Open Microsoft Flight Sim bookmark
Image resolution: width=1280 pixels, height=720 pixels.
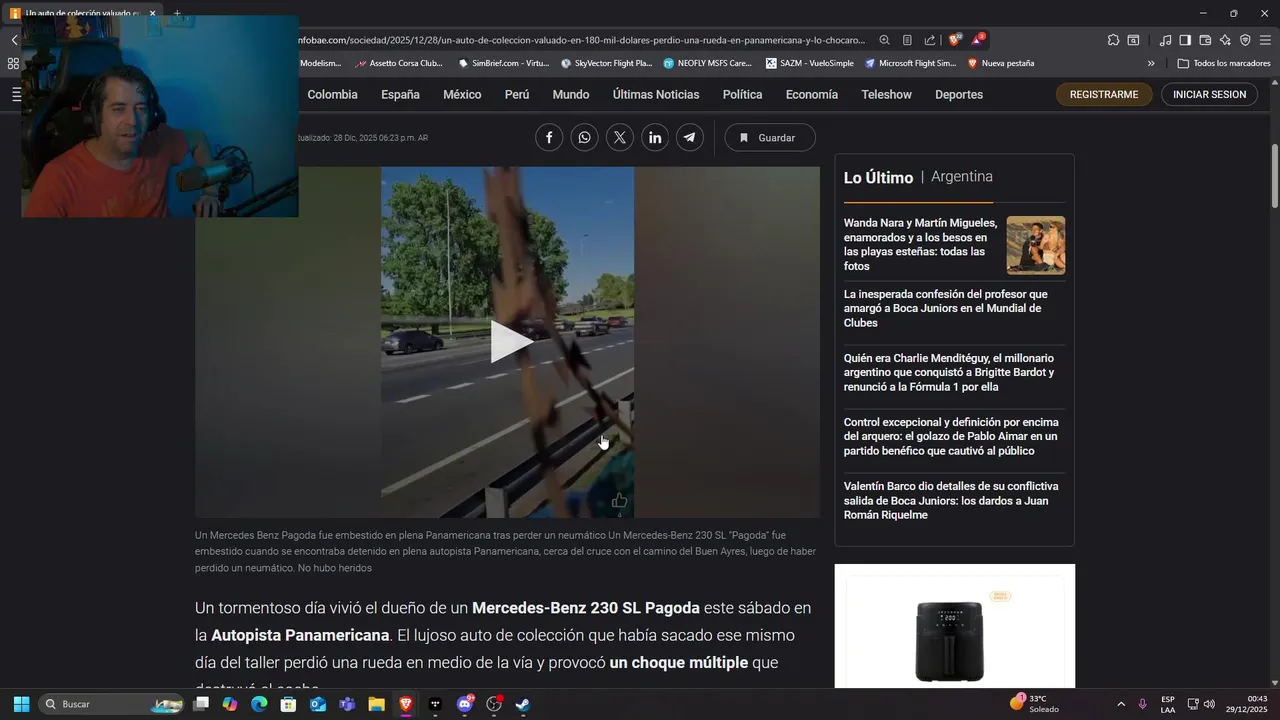tap(911, 63)
